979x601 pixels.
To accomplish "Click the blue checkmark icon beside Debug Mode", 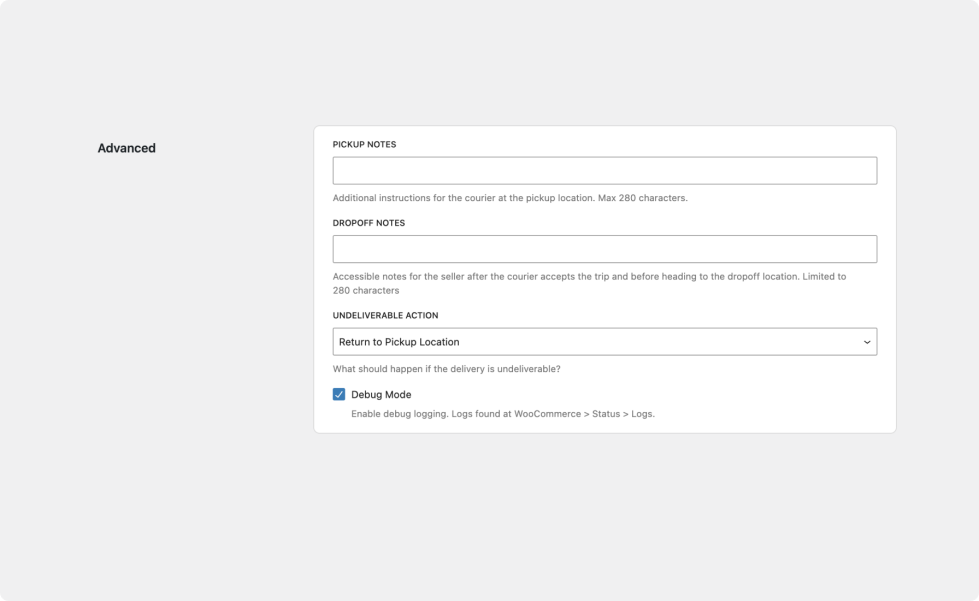I will tap(339, 394).
